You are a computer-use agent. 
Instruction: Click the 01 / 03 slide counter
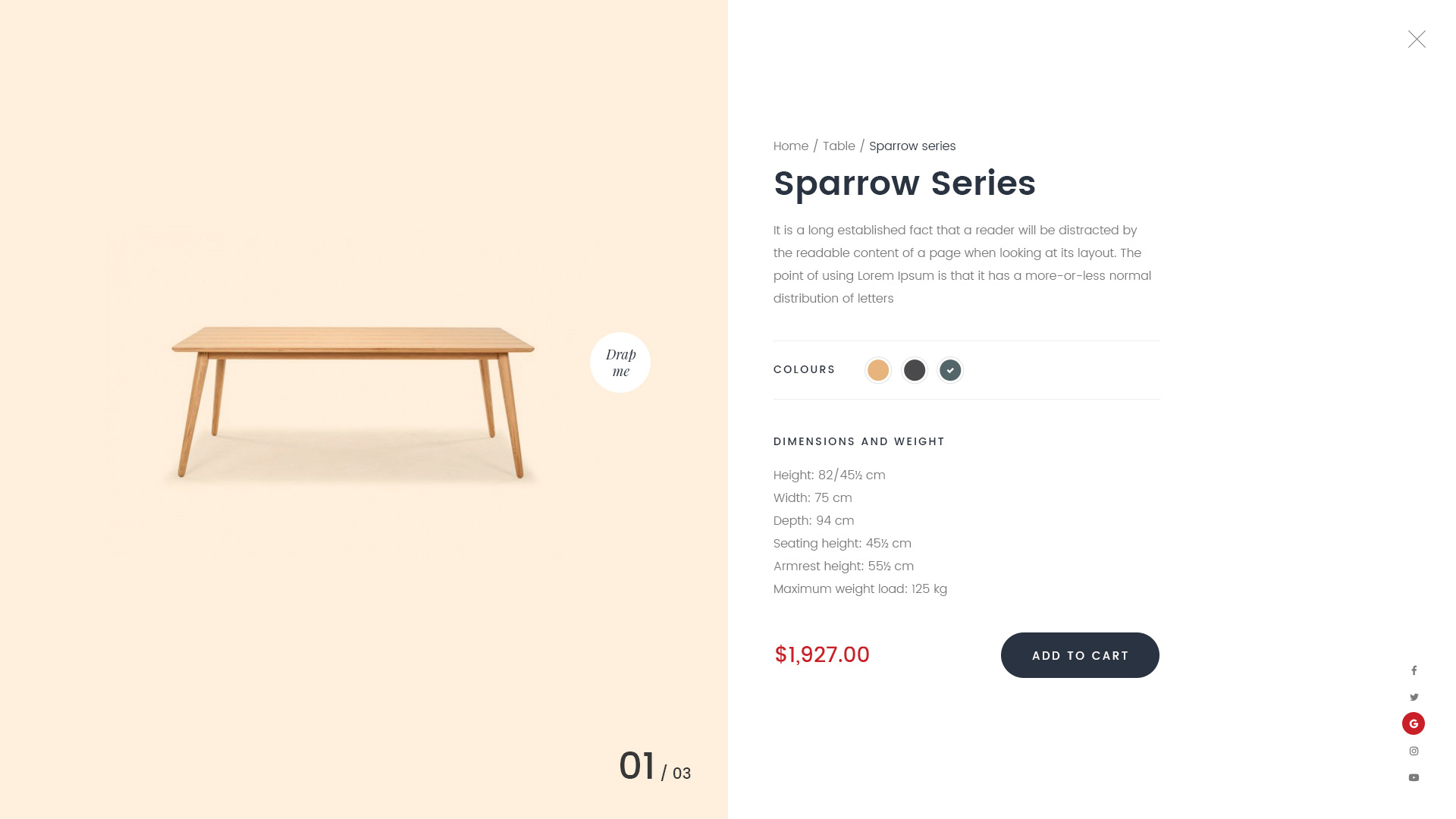[x=654, y=767]
